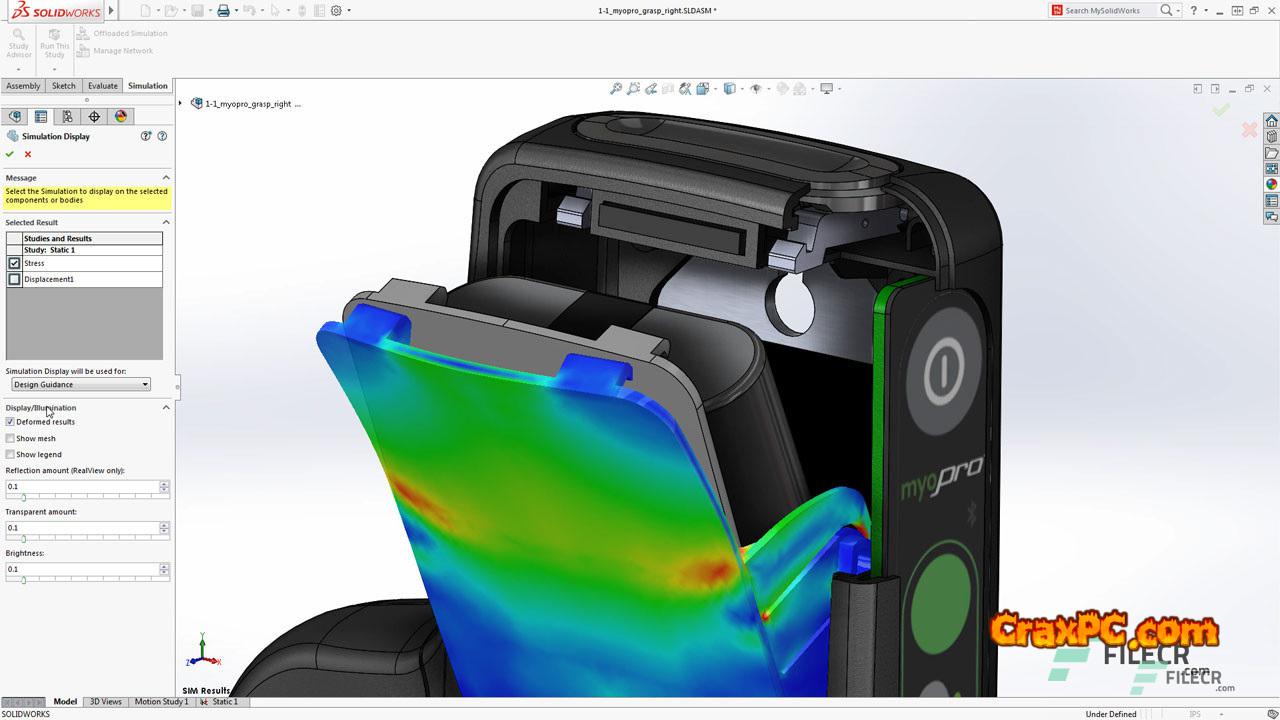1280x720 pixels.
Task: Check the Displacement1 result checkbox
Action: click(x=14, y=280)
